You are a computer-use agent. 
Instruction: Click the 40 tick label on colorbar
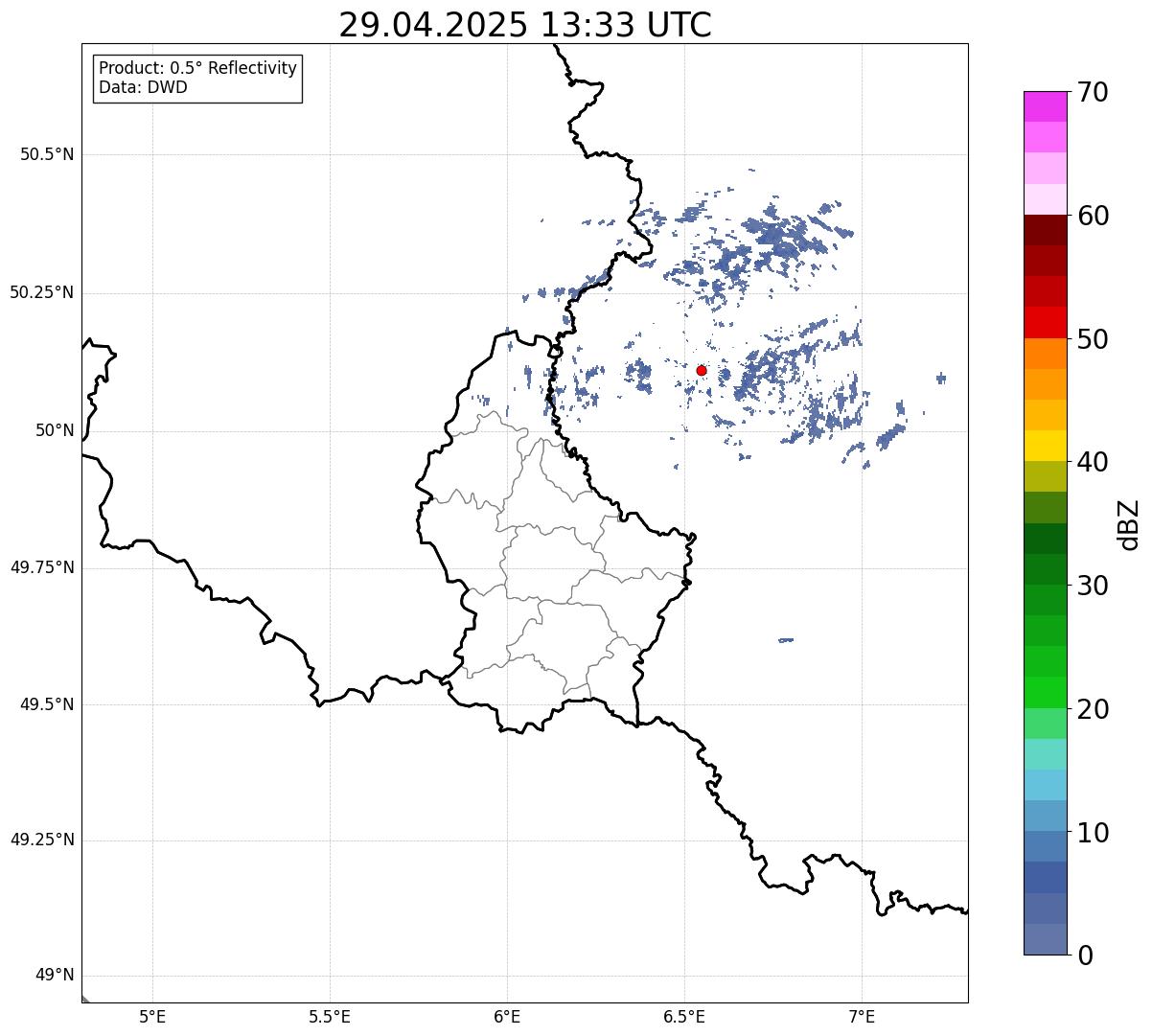1093,462
